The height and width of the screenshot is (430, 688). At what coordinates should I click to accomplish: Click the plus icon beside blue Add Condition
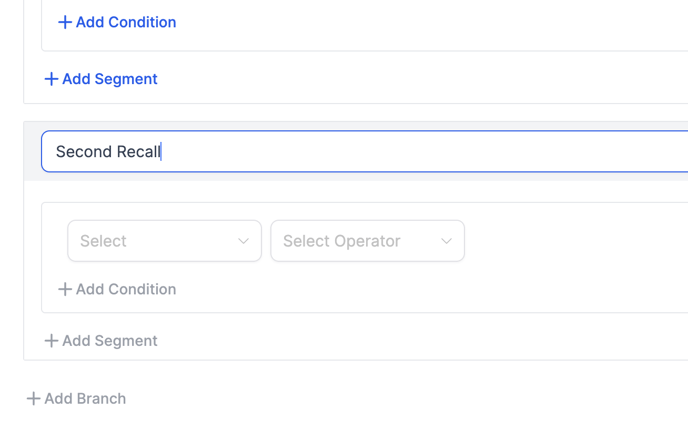[65, 22]
